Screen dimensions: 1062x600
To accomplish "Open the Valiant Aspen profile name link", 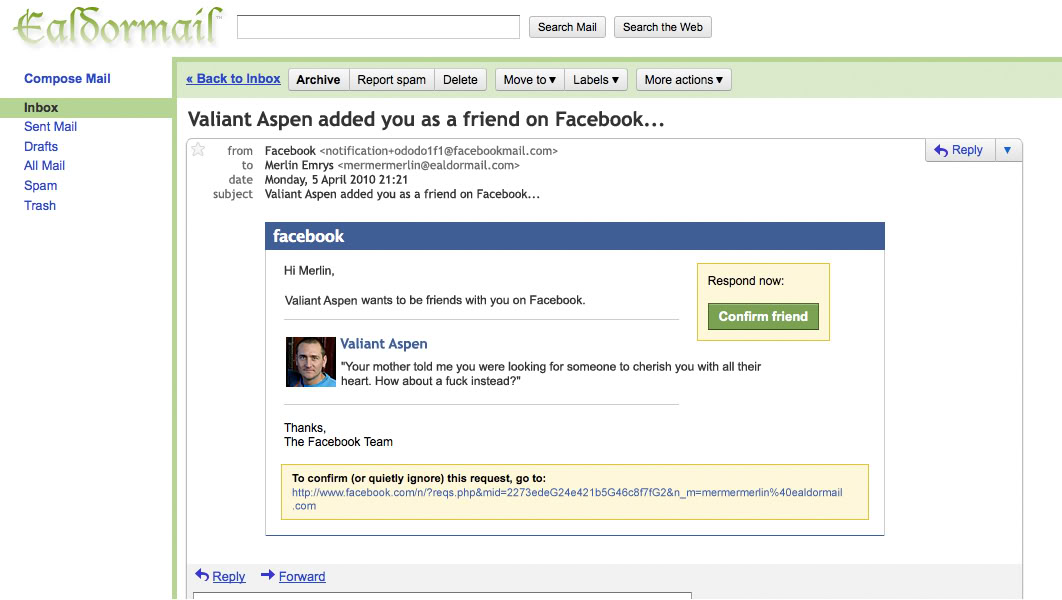I will pos(383,344).
